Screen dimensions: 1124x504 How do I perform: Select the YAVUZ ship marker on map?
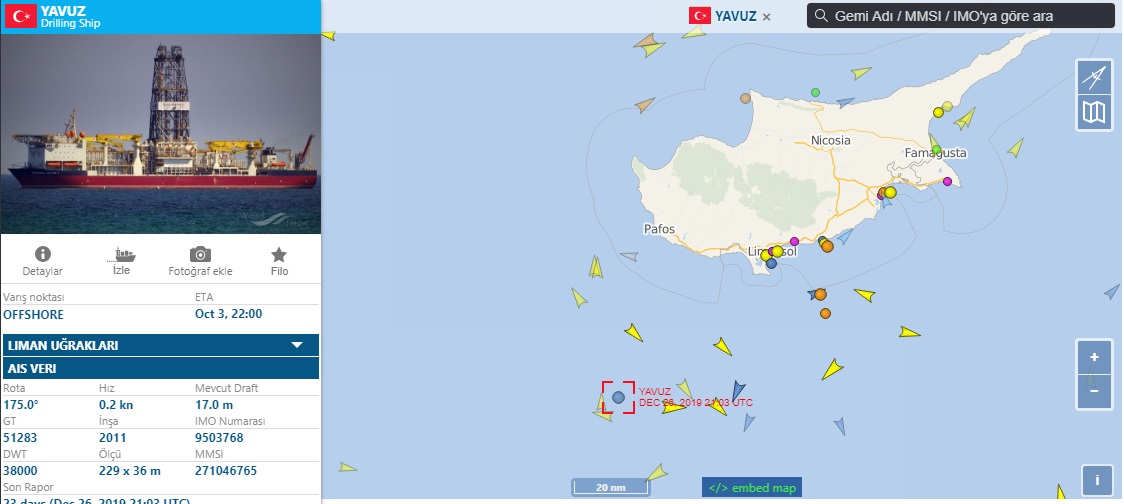pos(619,397)
